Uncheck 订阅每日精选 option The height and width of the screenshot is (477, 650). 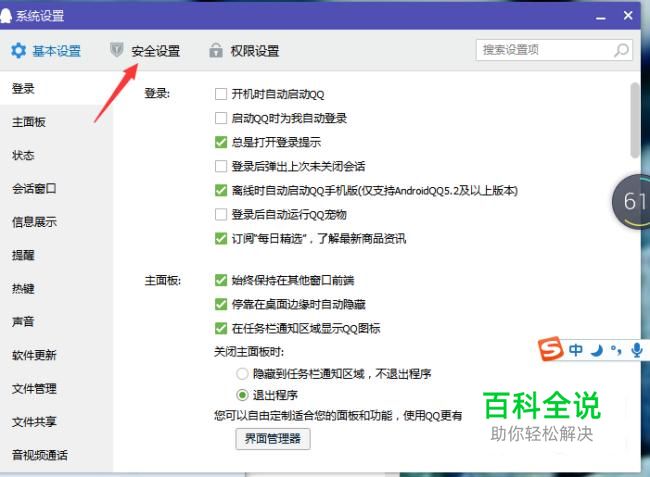coord(221,238)
